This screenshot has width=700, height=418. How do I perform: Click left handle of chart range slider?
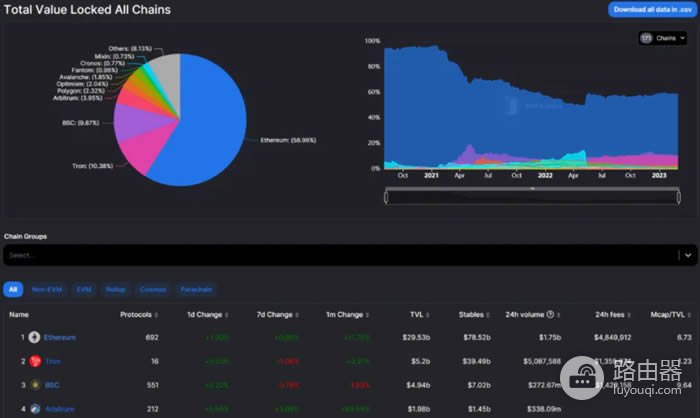pos(386,197)
